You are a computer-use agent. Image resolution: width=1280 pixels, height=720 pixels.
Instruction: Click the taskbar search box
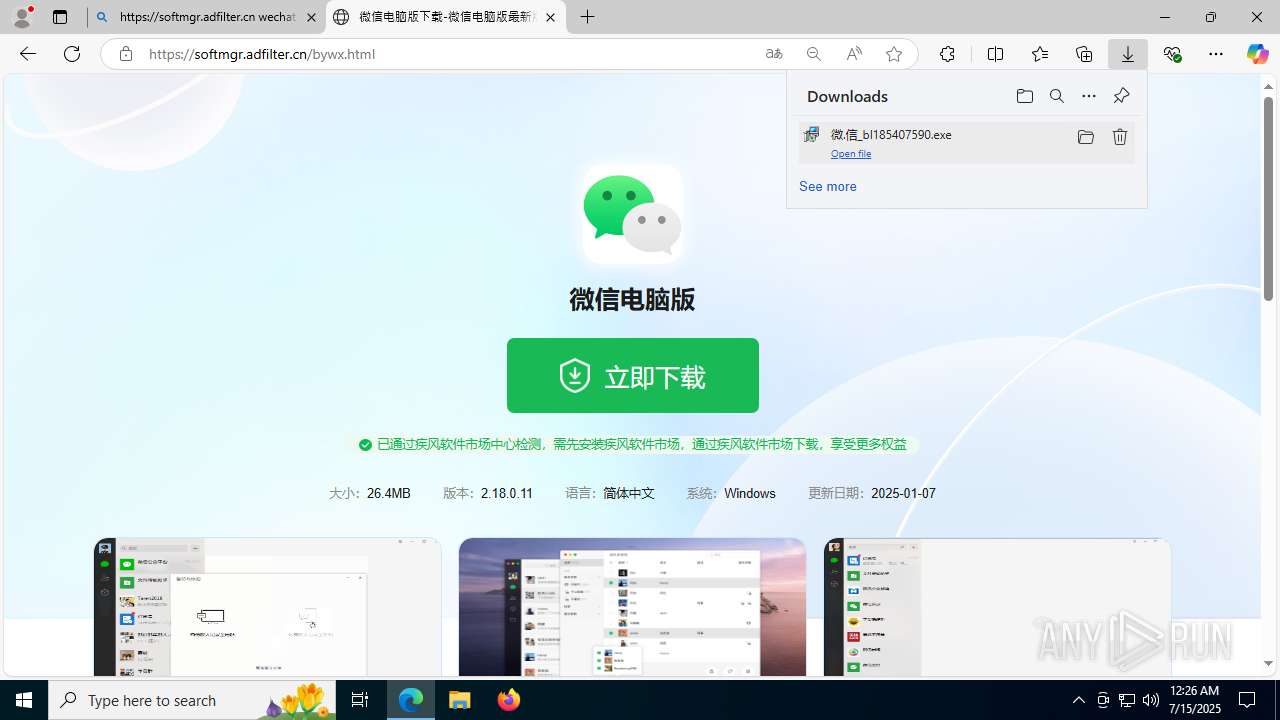[192, 700]
